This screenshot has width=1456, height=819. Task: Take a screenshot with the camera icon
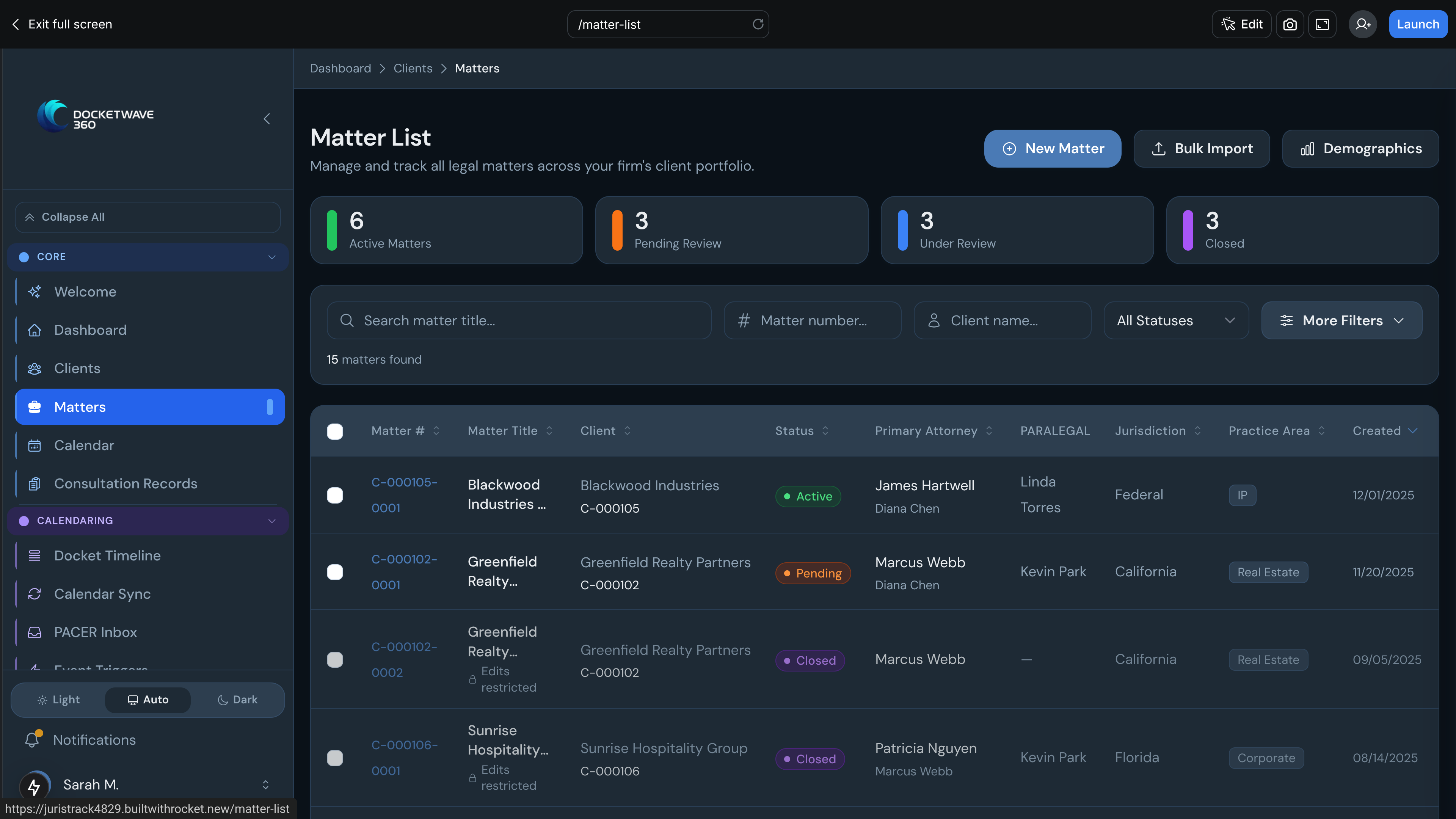pyautogui.click(x=1290, y=24)
